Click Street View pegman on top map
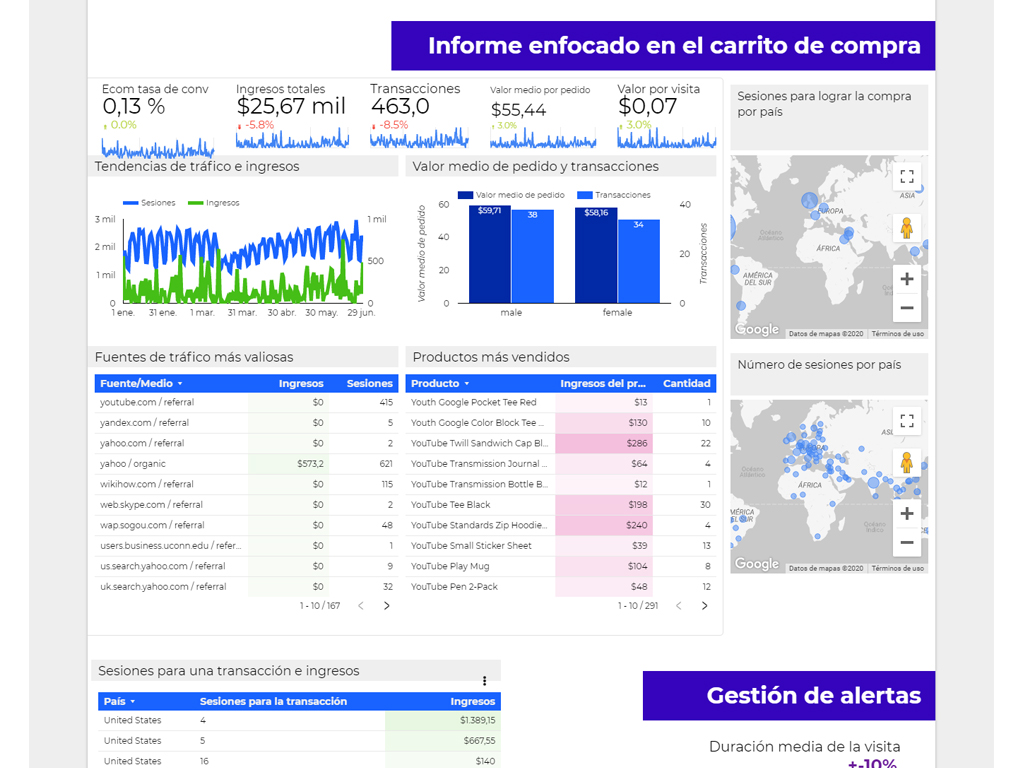Image resolution: width=1024 pixels, height=768 pixels. 906,228
